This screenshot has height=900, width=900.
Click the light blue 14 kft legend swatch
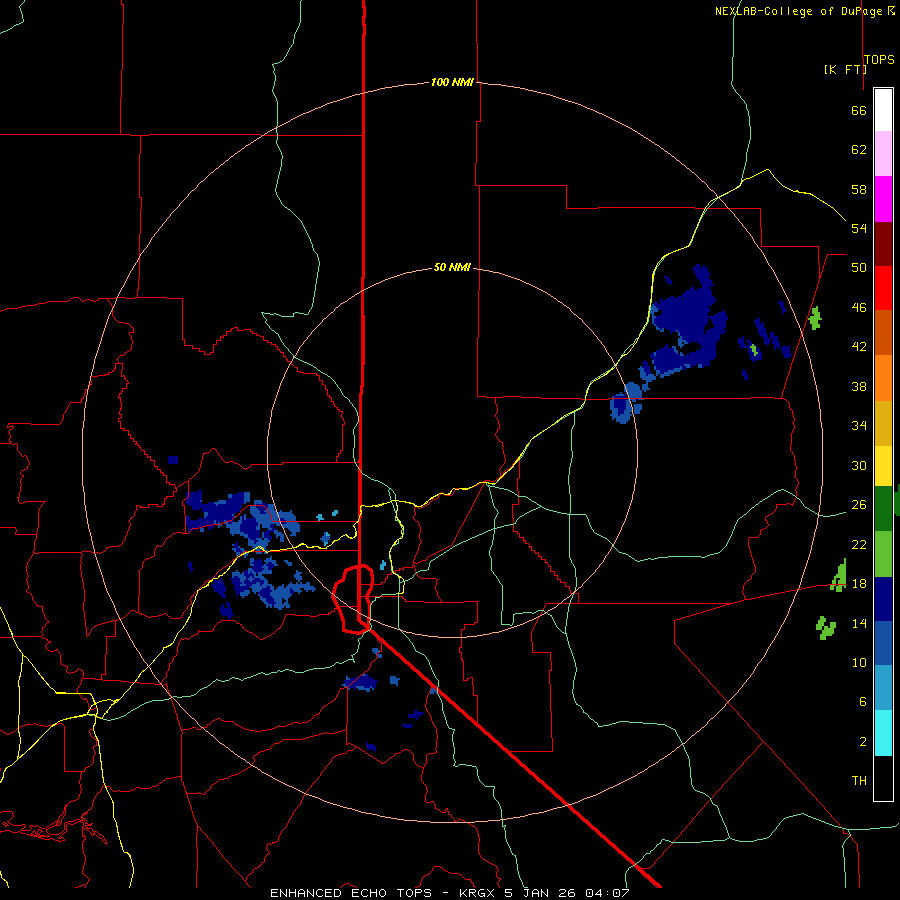tap(883, 688)
